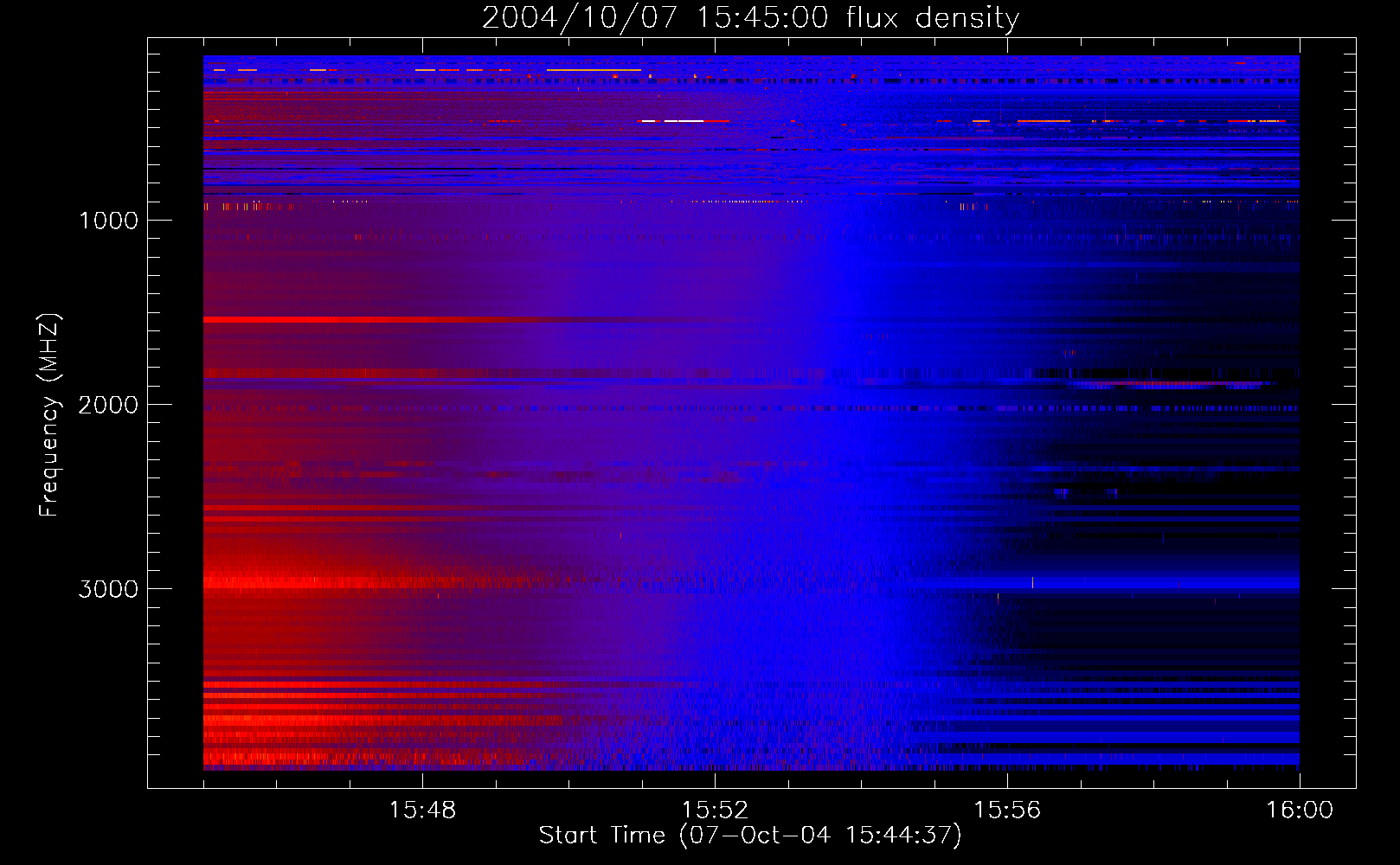
Task: Click the 15:52 time tick label
Action: tap(715, 811)
